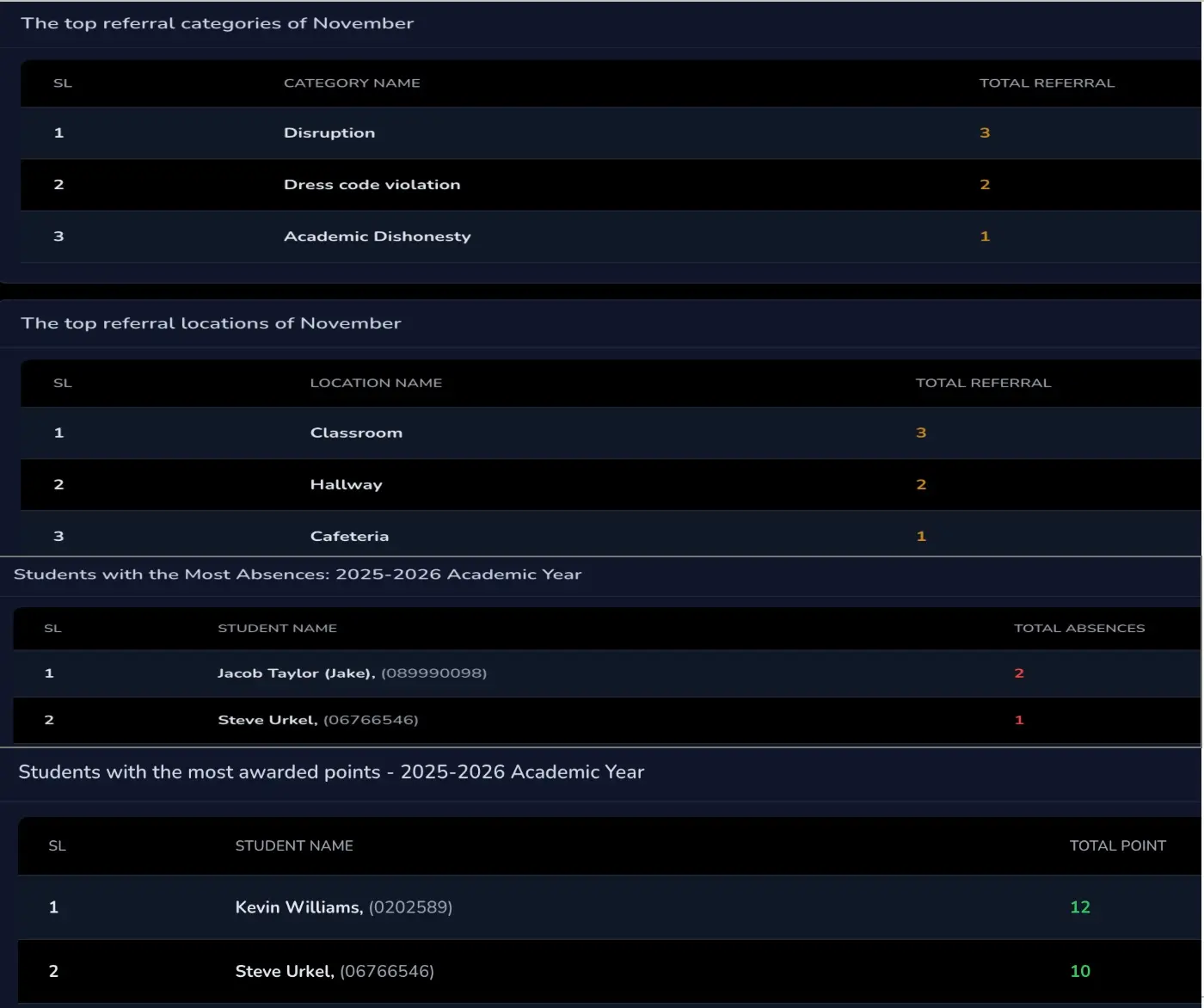Click Steve Urkel in awarded points table
1204x1008 pixels.
tap(284, 971)
